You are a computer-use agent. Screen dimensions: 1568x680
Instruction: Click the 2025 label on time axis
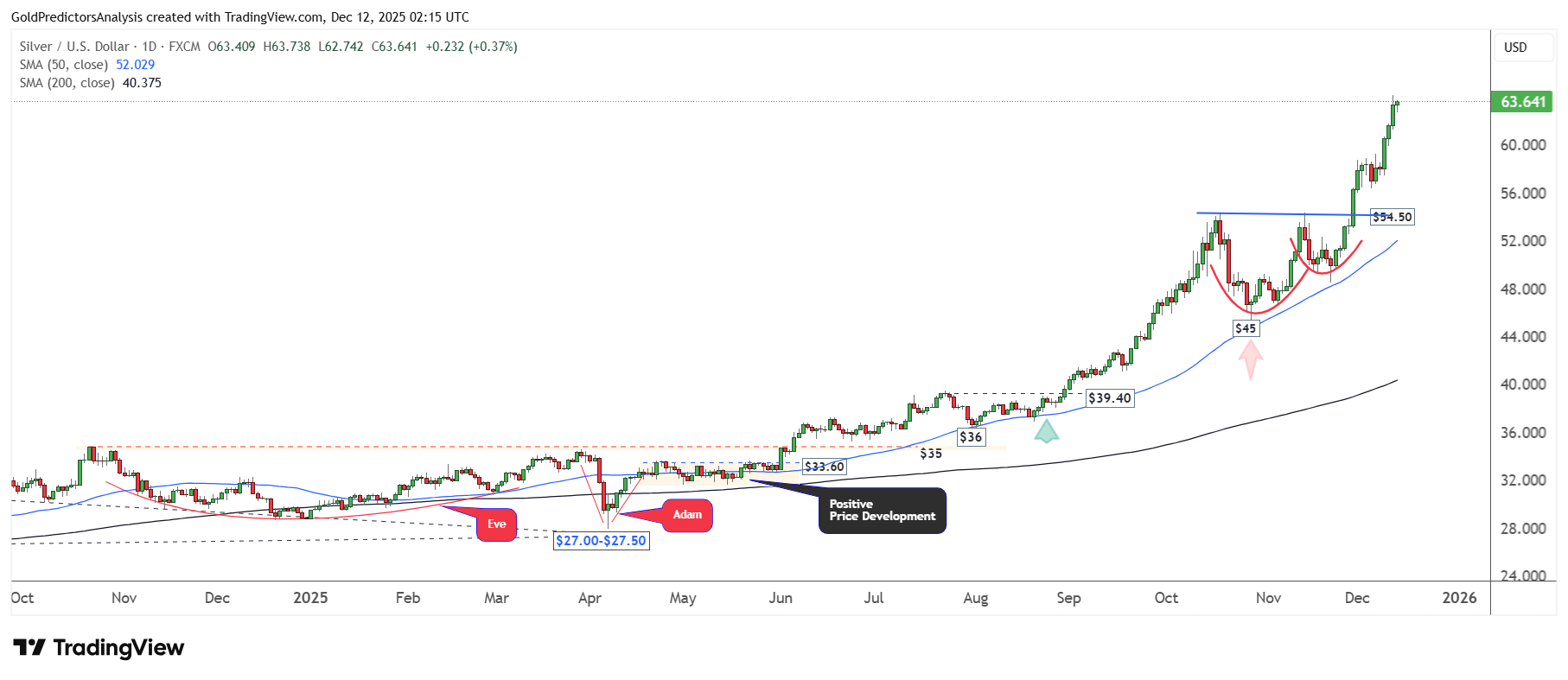click(x=310, y=598)
